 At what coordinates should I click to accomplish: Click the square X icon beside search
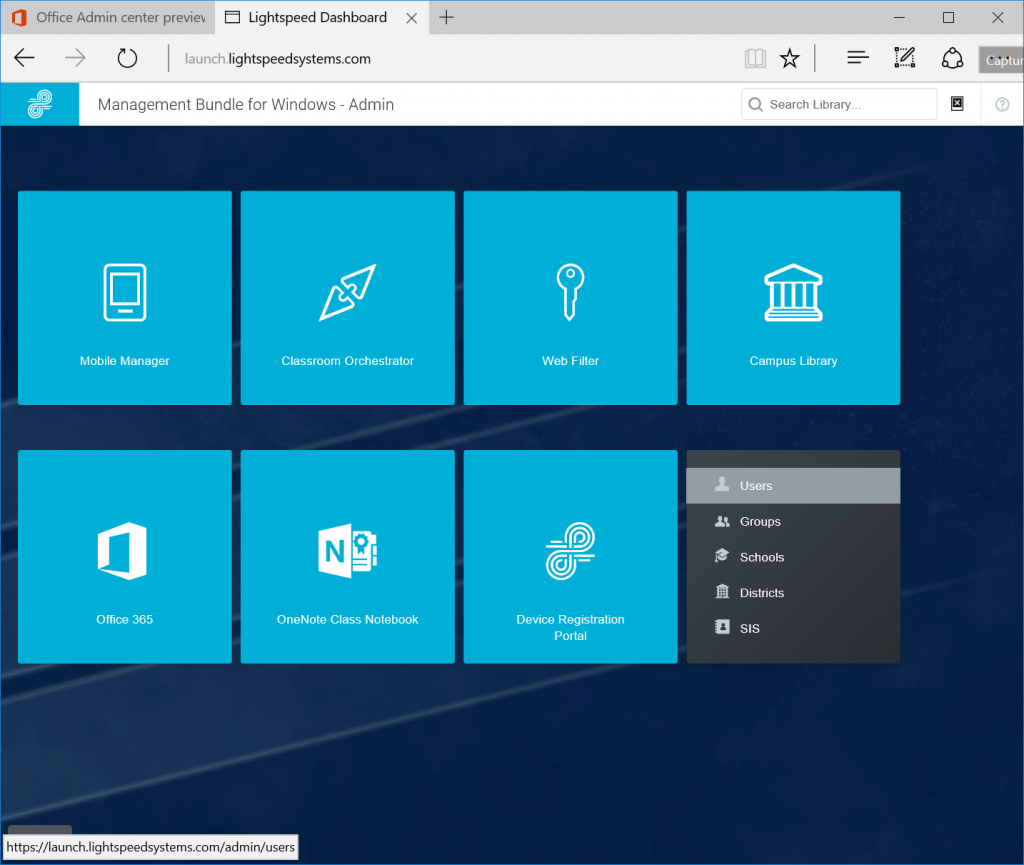tap(957, 104)
